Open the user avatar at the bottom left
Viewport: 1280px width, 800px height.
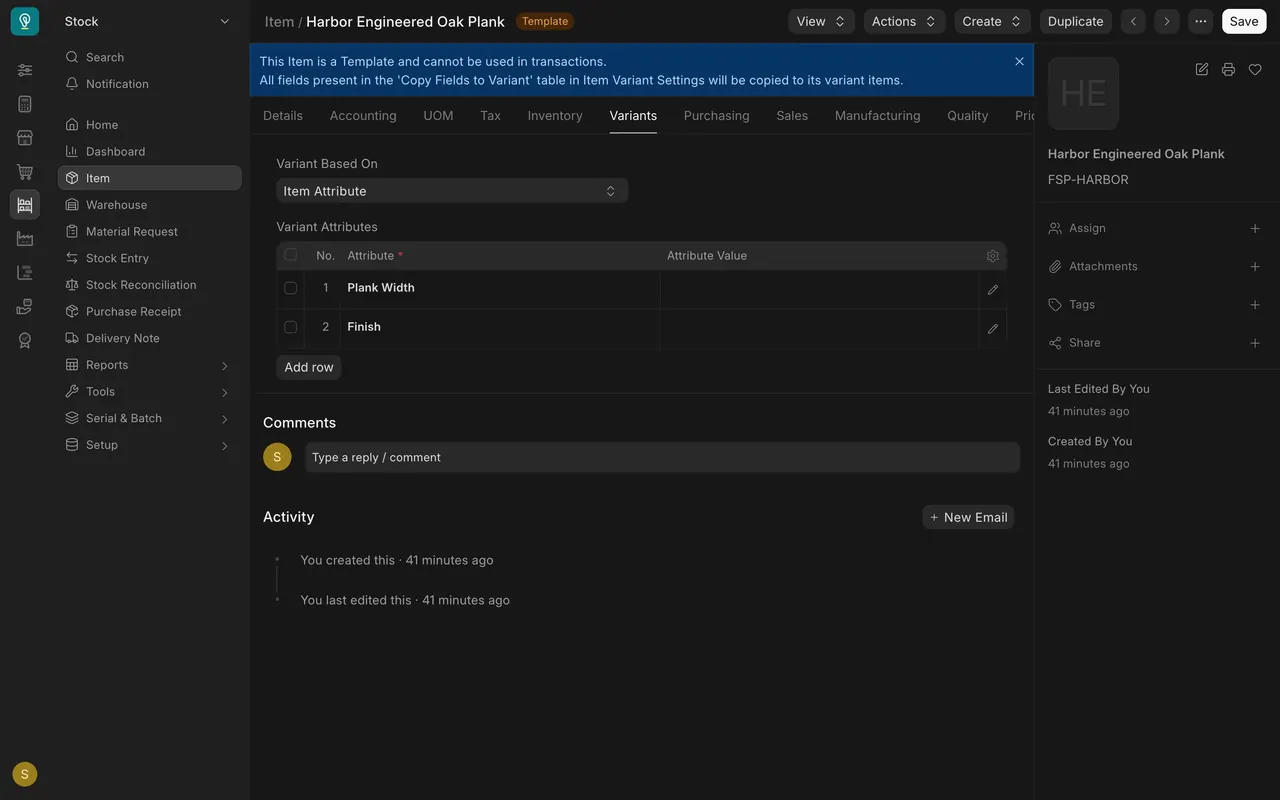pyautogui.click(x=25, y=774)
